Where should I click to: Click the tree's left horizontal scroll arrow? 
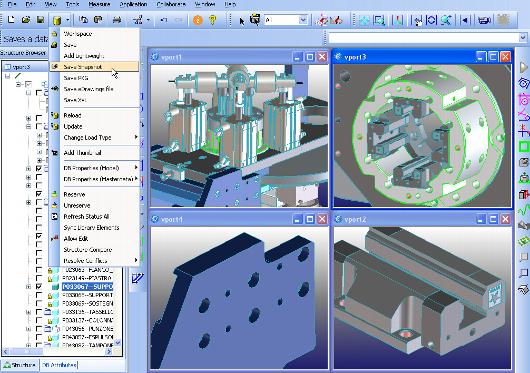point(6,352)
